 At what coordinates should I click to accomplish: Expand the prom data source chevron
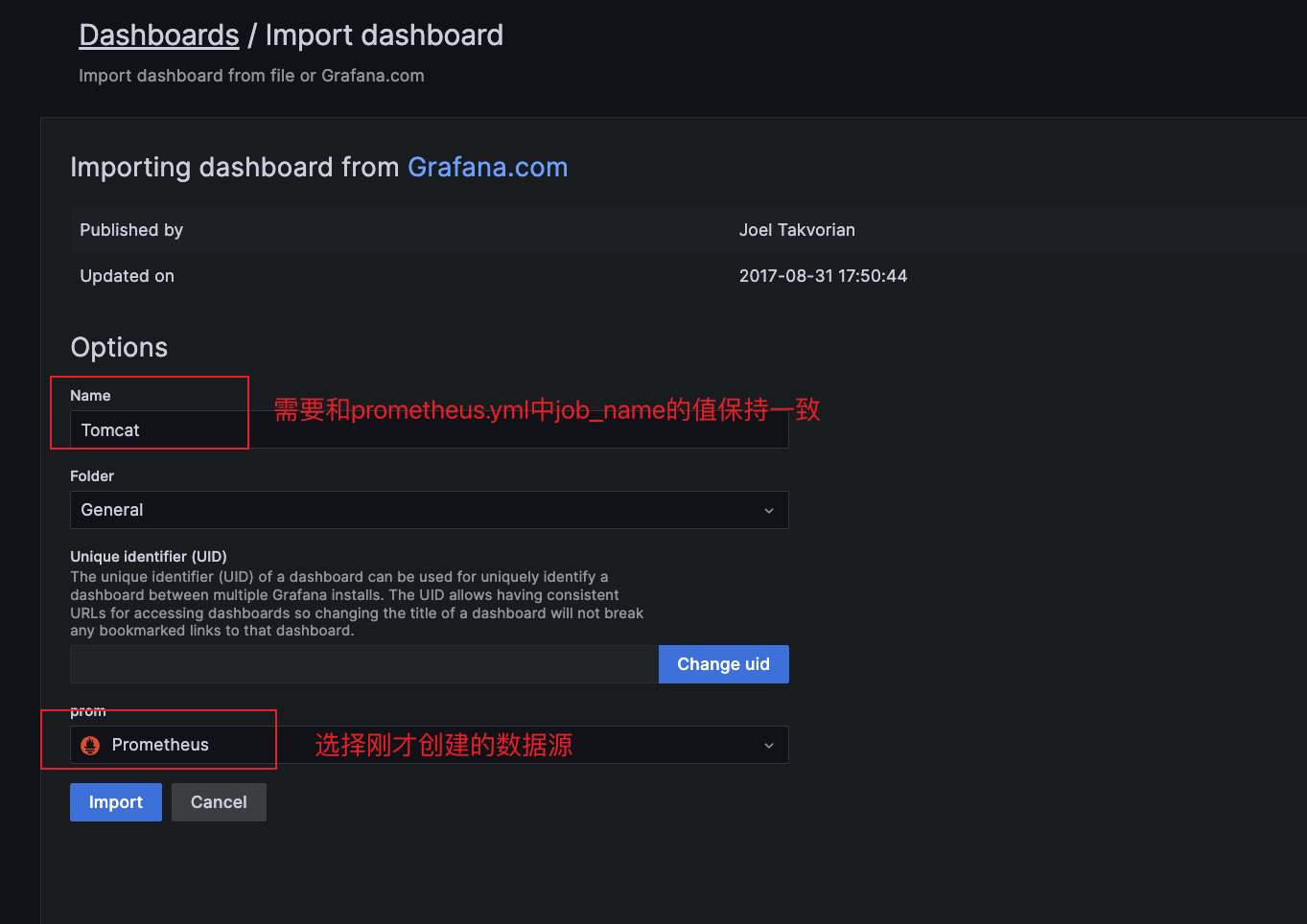[x=768, y=746]
